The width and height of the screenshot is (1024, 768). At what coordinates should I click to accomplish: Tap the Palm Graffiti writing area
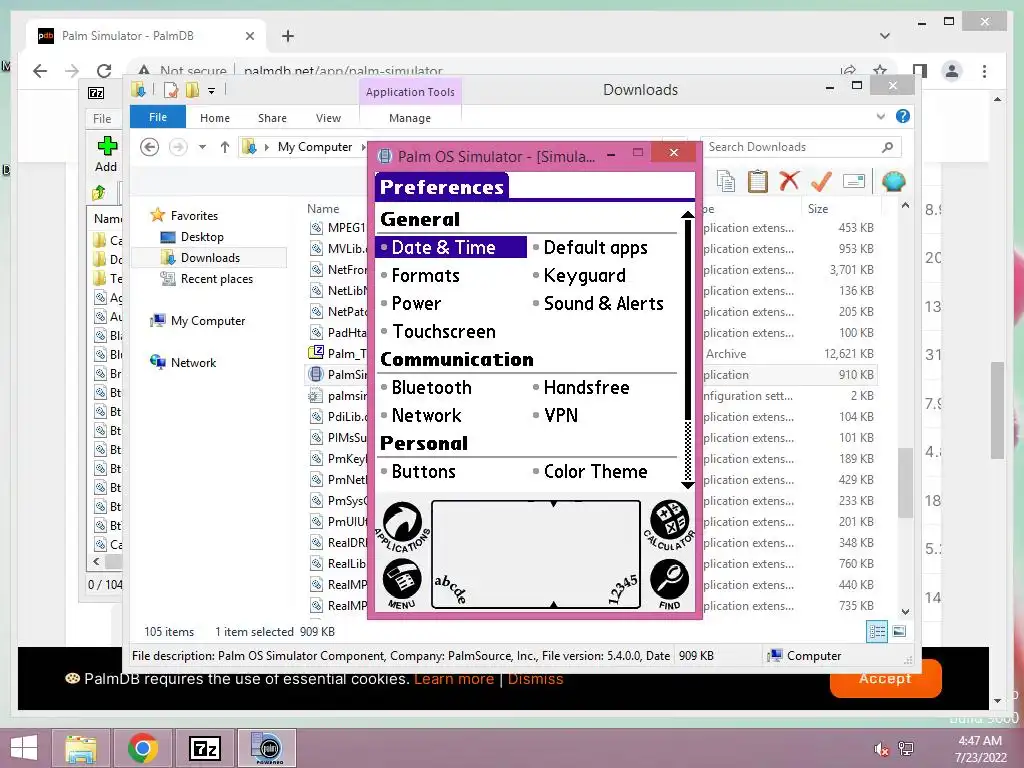(x=536, y=554)
